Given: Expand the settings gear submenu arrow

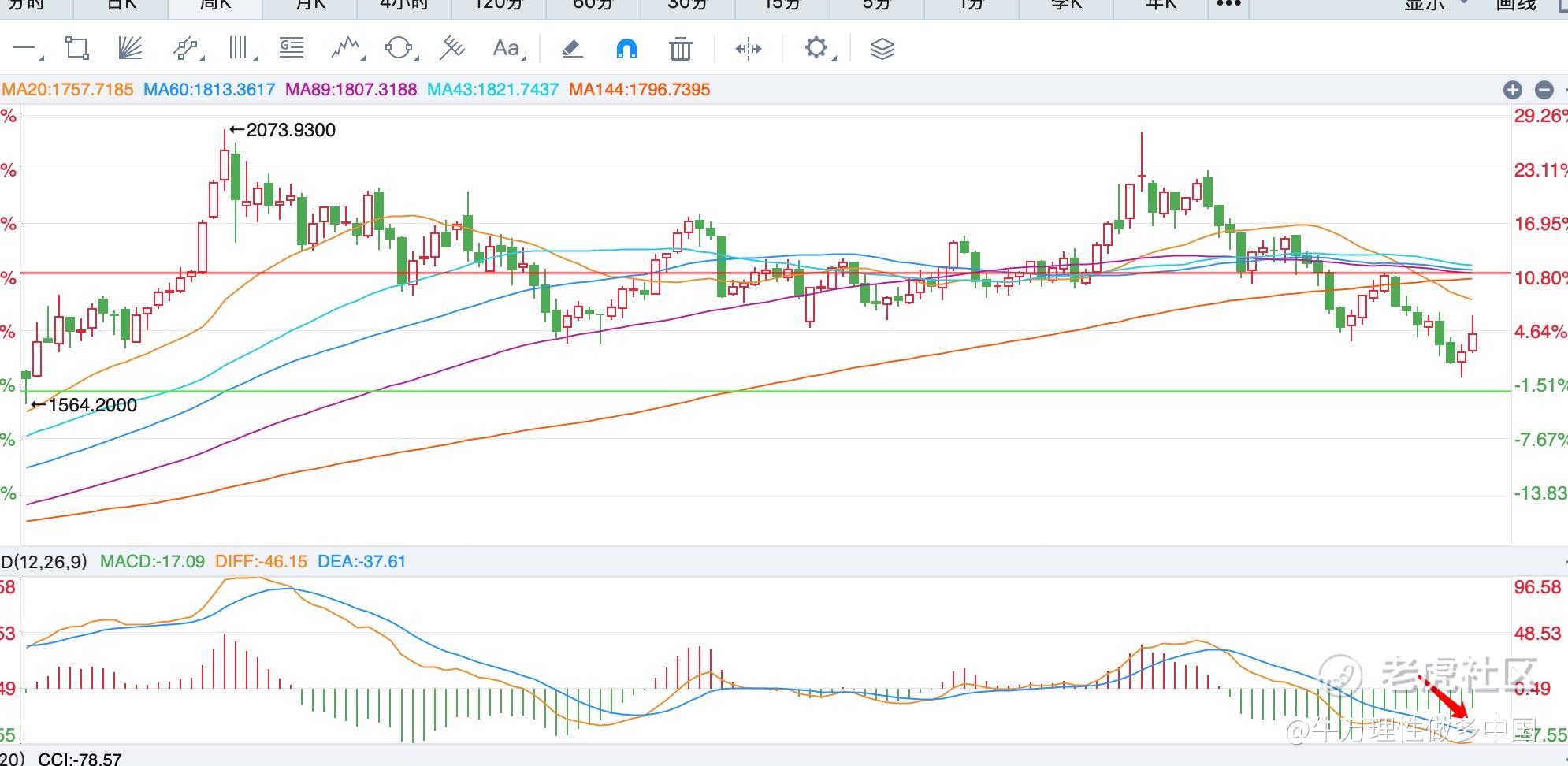Looking at the screenshot, I should pos(834,58).
